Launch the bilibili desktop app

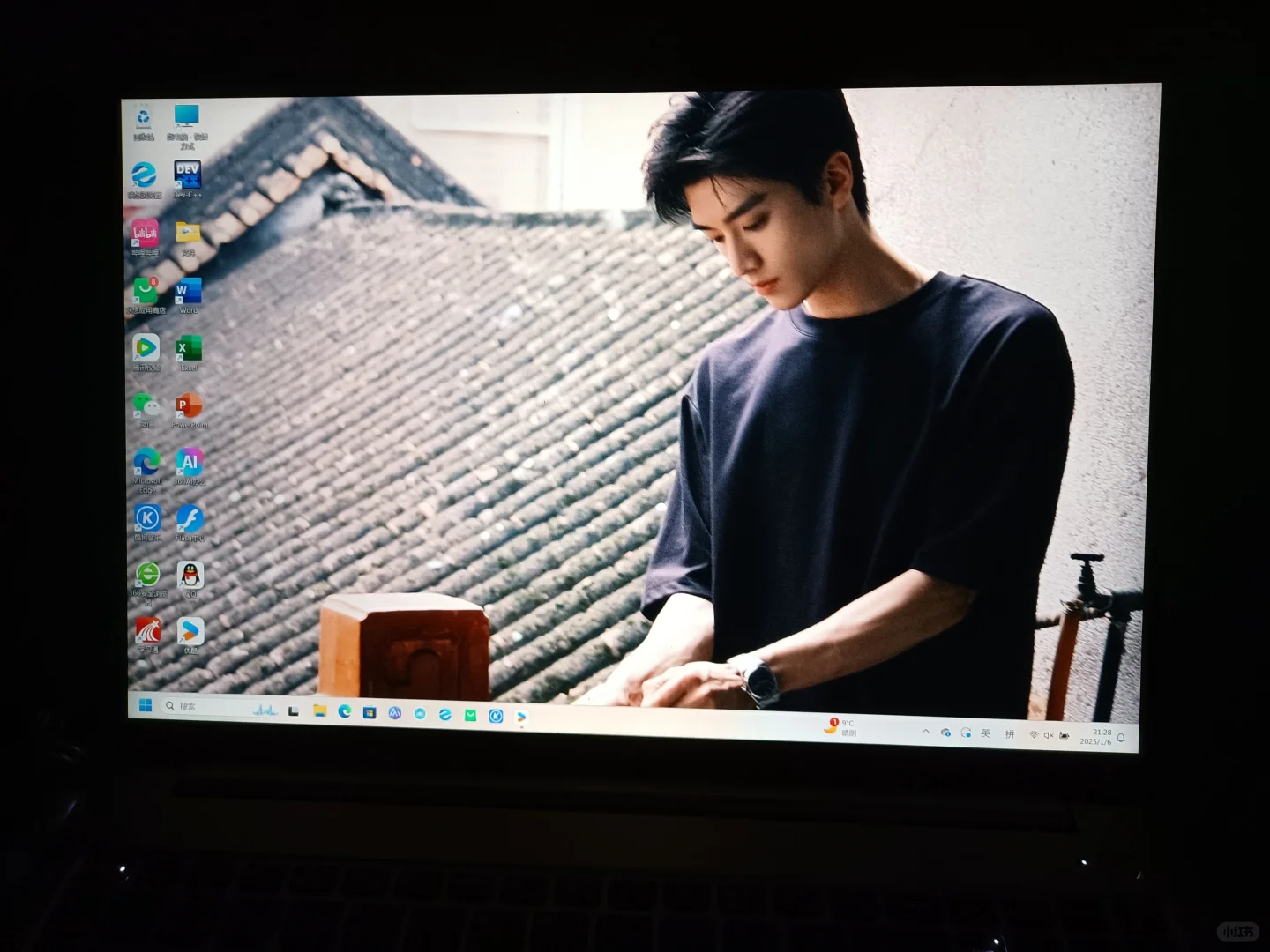[x=146, y=237]
